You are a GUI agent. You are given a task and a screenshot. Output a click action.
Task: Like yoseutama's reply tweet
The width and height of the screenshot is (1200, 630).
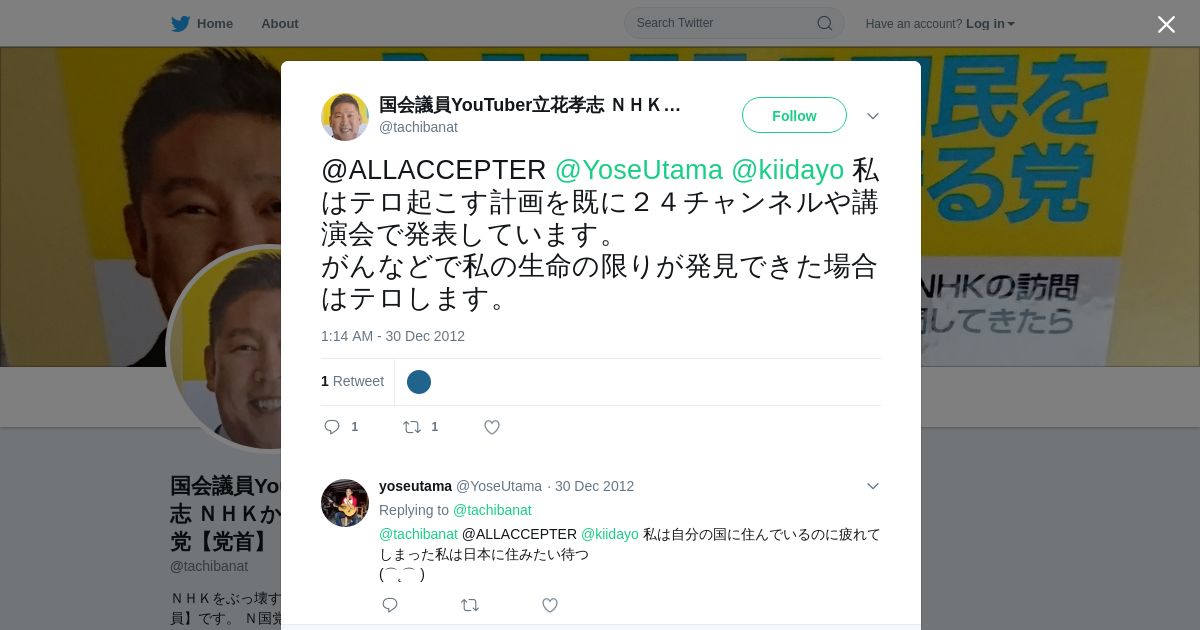point(550,605)
